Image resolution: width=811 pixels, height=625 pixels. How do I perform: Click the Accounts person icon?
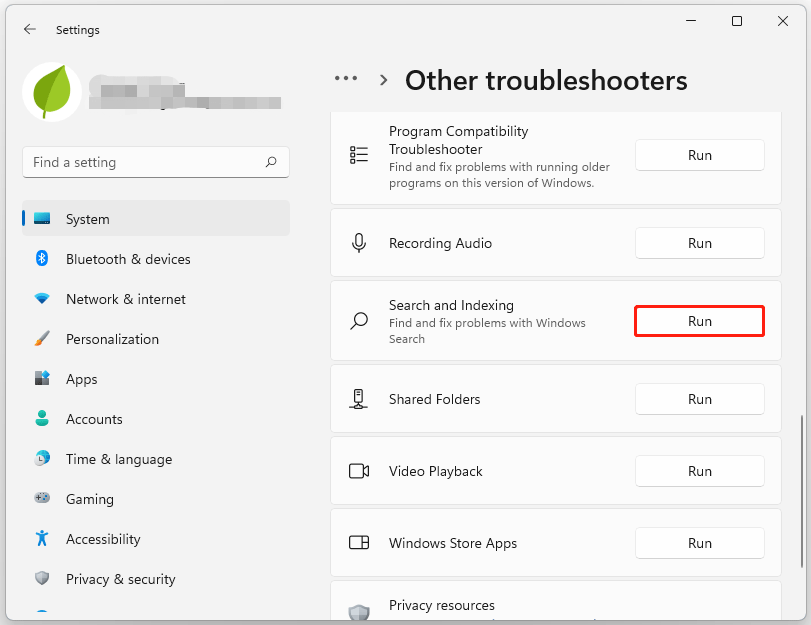42,418
